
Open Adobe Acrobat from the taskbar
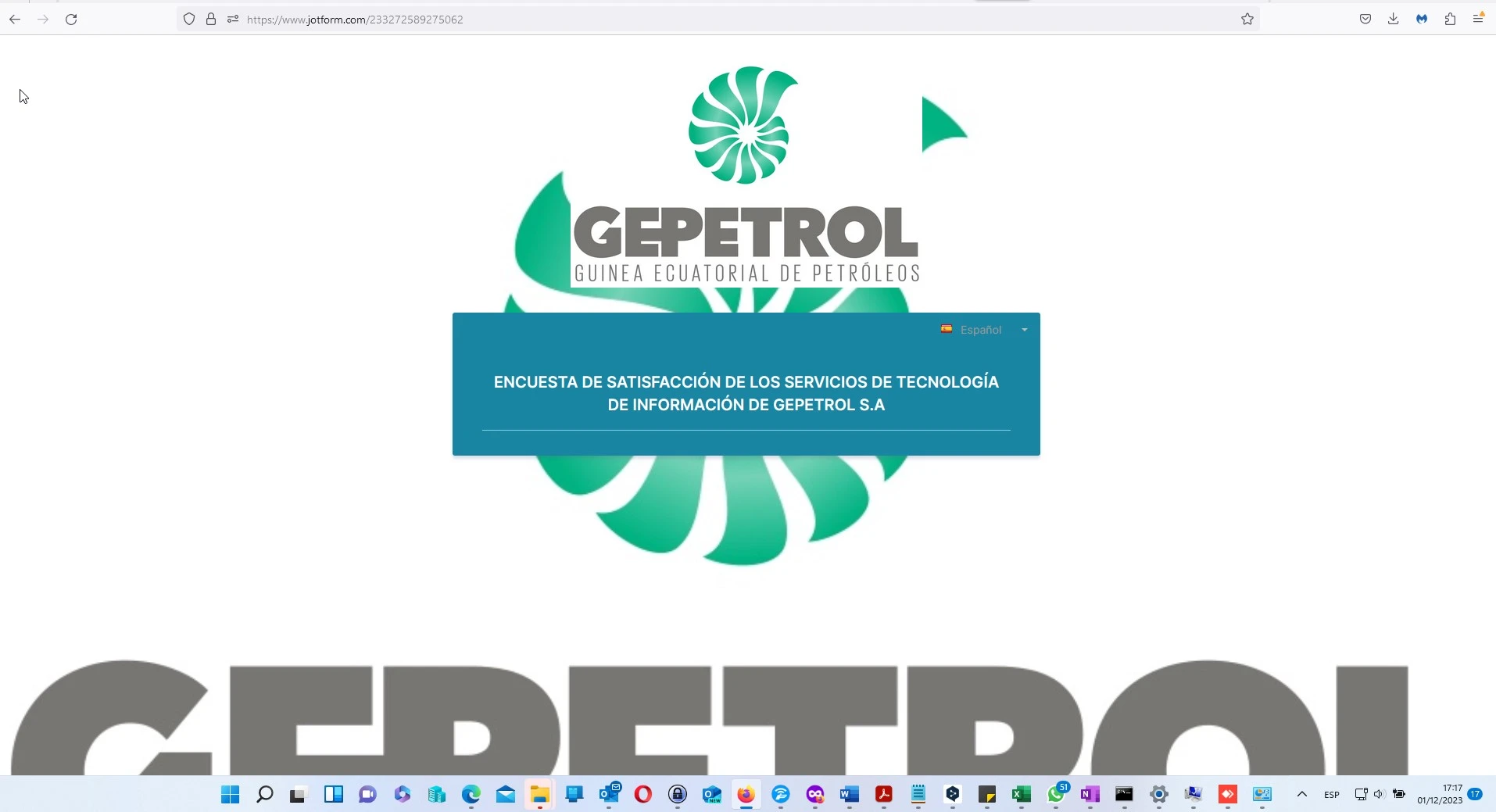pos(883,795)
